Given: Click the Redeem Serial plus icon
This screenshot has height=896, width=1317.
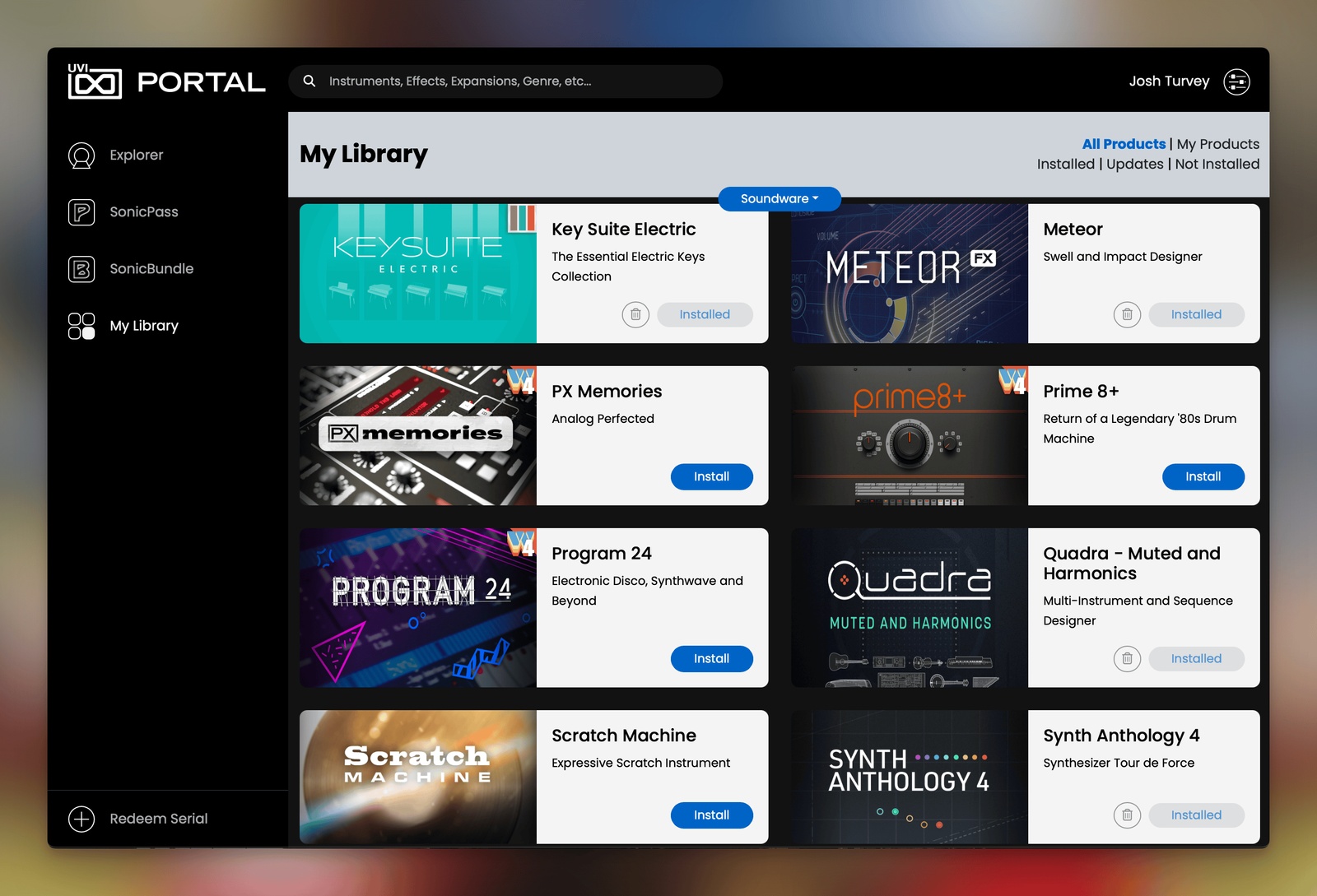Looking at the screenshot, I should (81, 819).
